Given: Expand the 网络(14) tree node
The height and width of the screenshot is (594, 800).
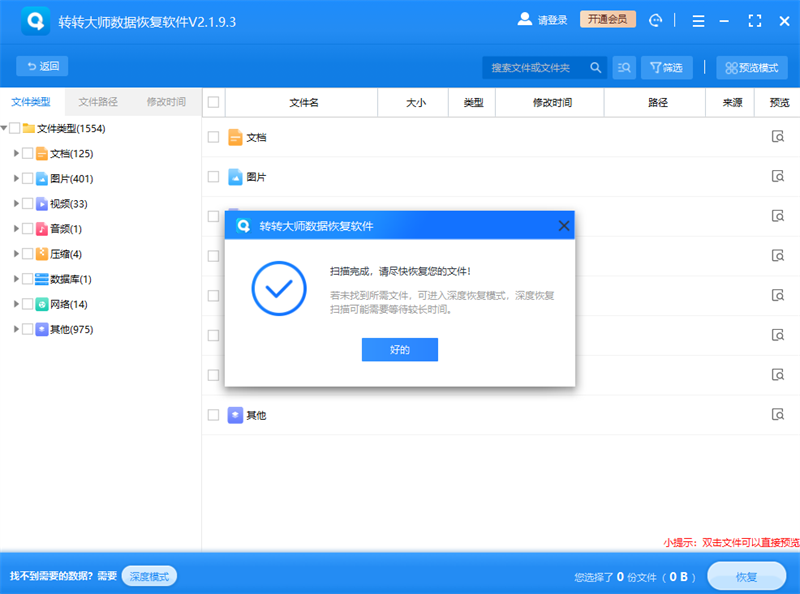Looking at the screenshot, I should point(15,303).
